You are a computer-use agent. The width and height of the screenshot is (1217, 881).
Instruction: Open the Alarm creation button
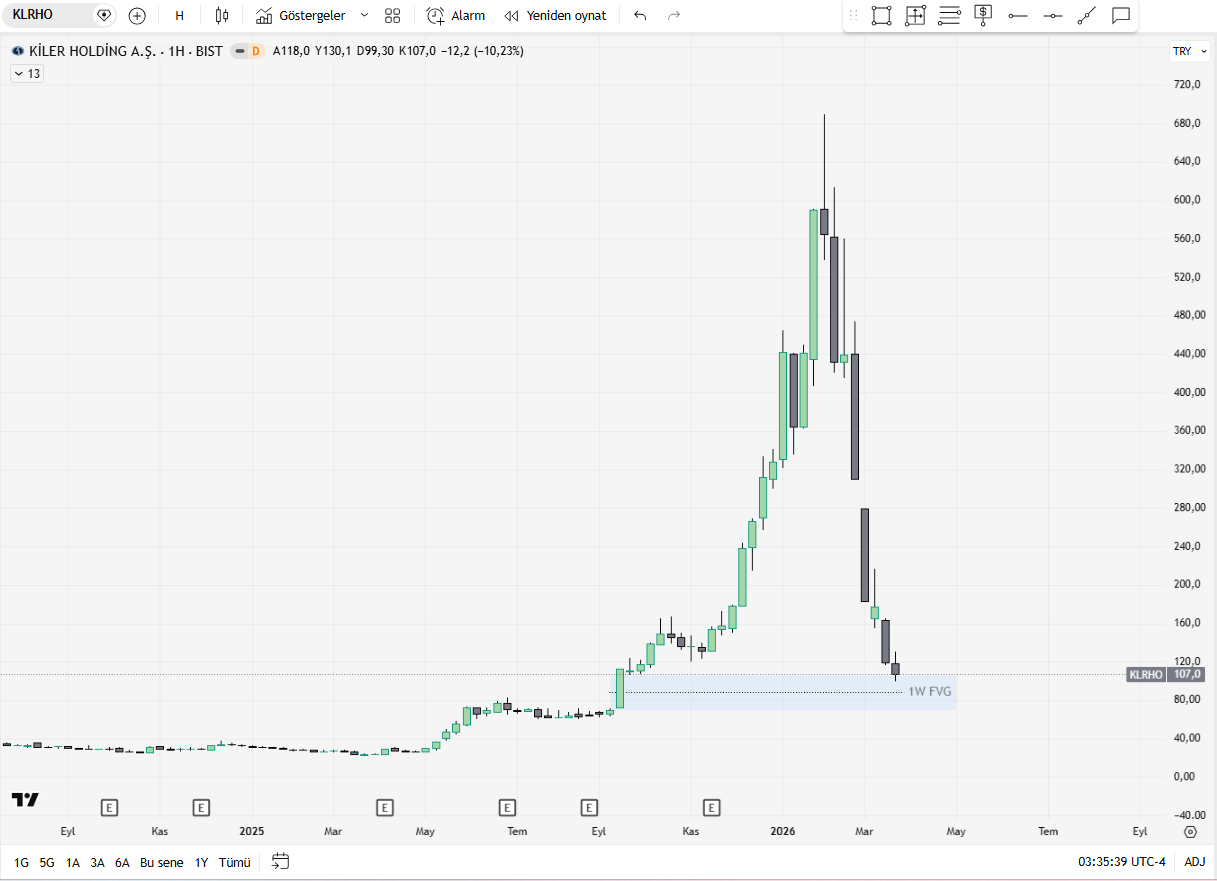[x=456, y=15]
